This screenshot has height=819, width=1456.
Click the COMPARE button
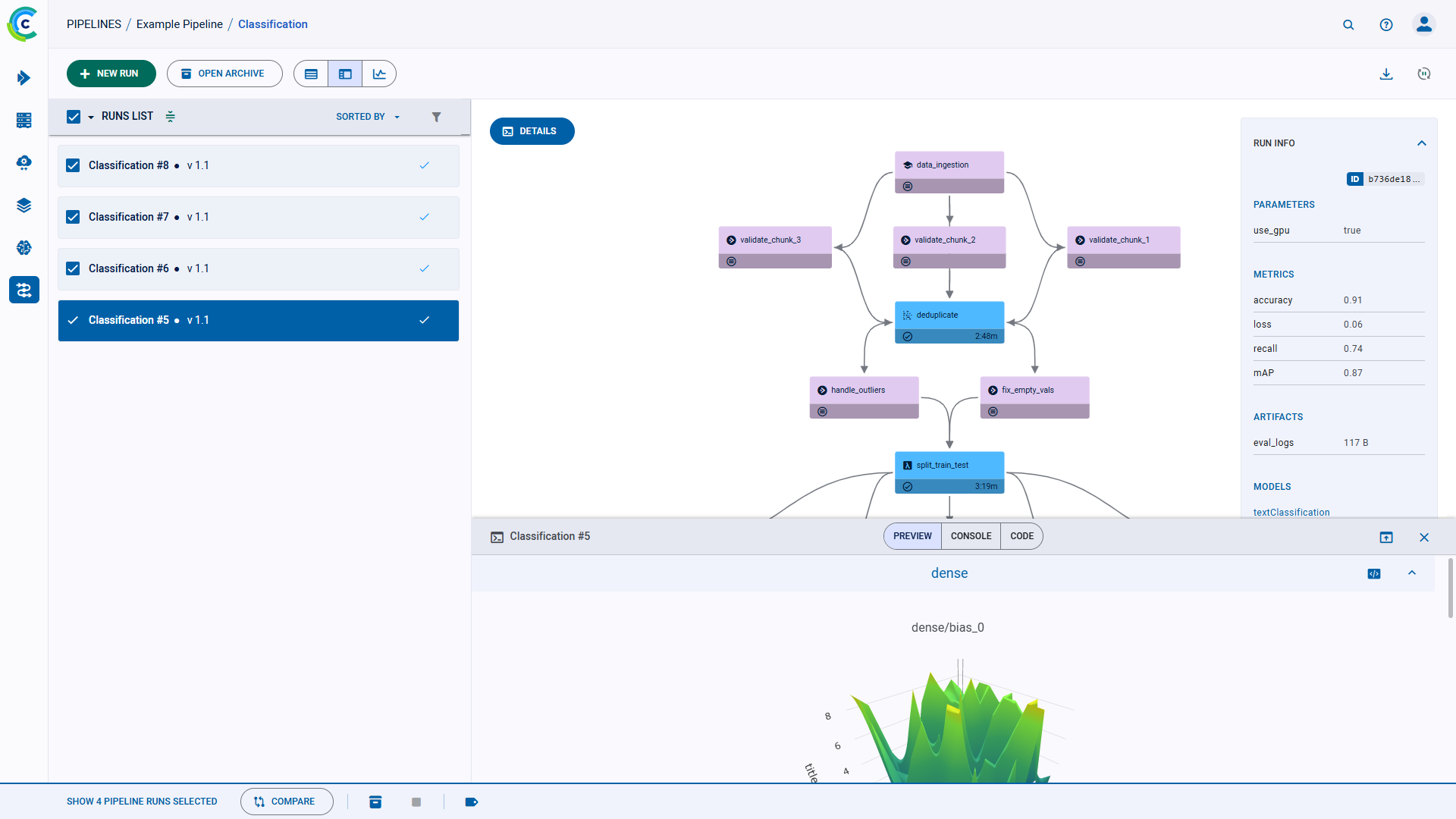click(x=286, y=802)
